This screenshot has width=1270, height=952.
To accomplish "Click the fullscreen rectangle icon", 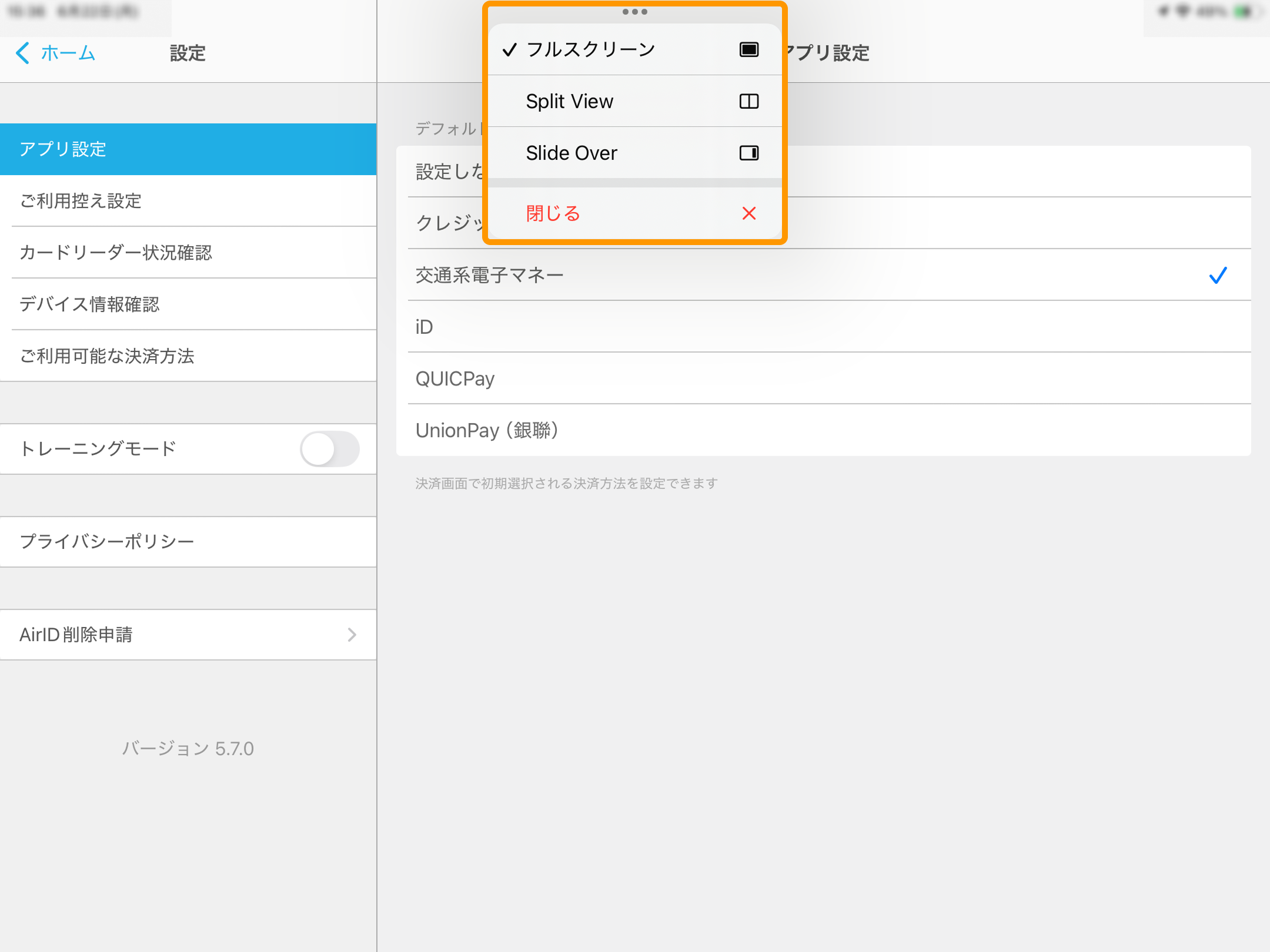I will 749,49.
